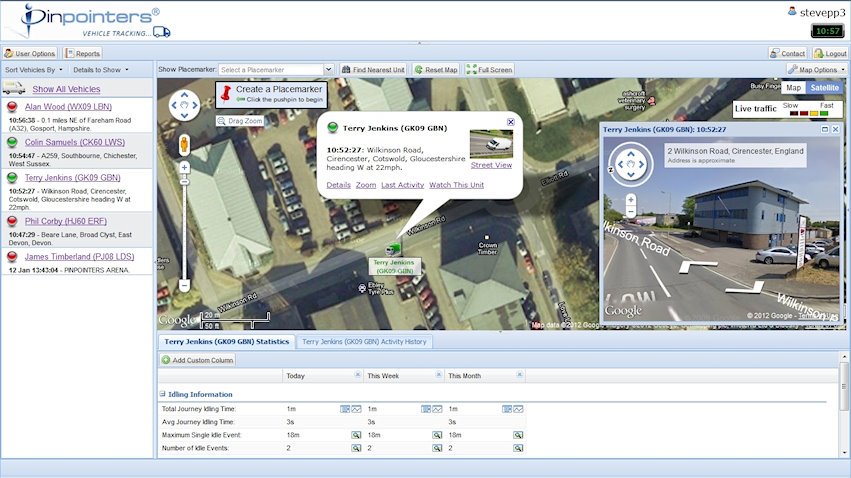Remove the Today column via its close icon
The width and height of the screenshot is (851, 478).
pos(358,375)
